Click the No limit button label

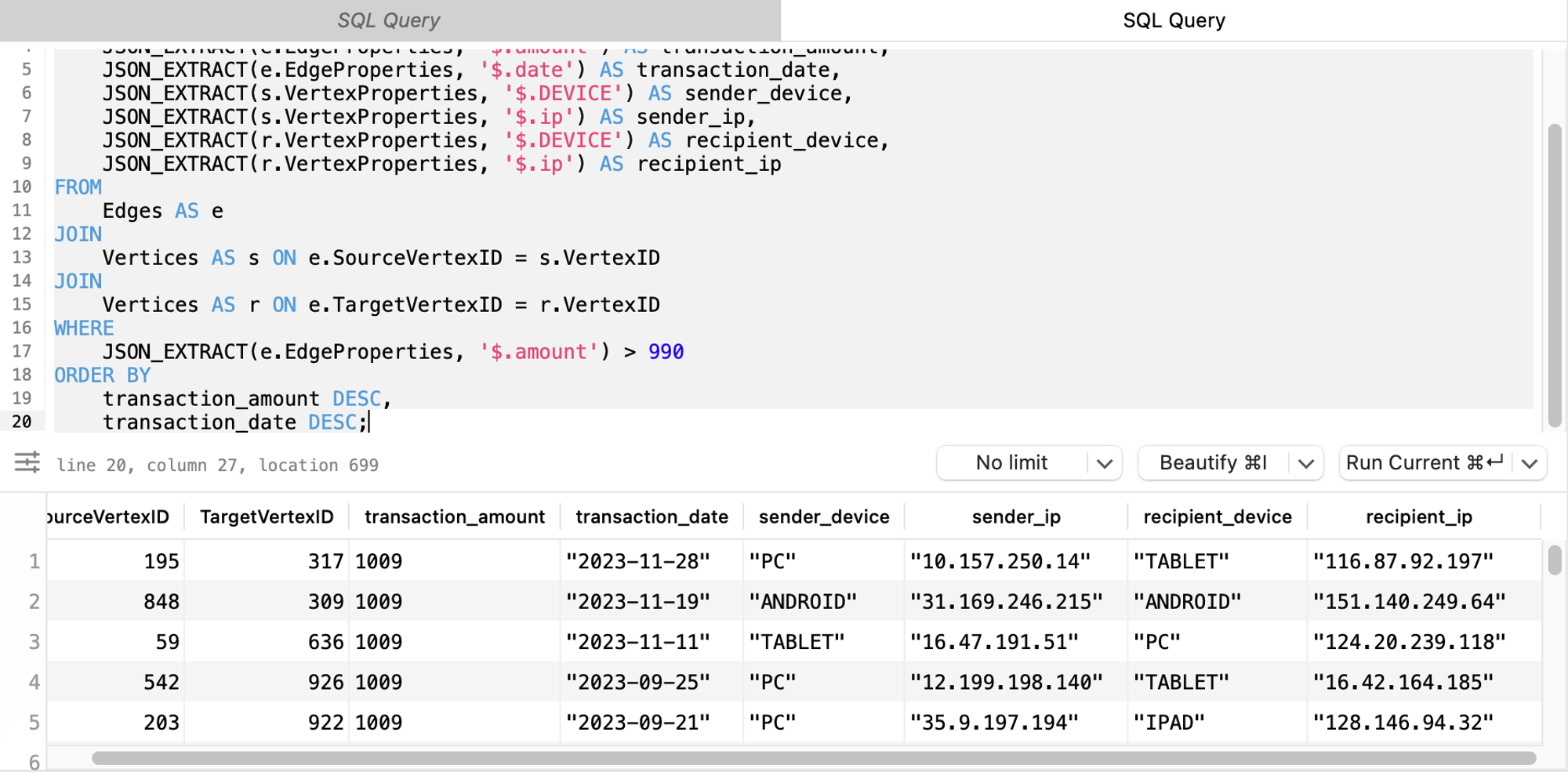coord(1011,463)
